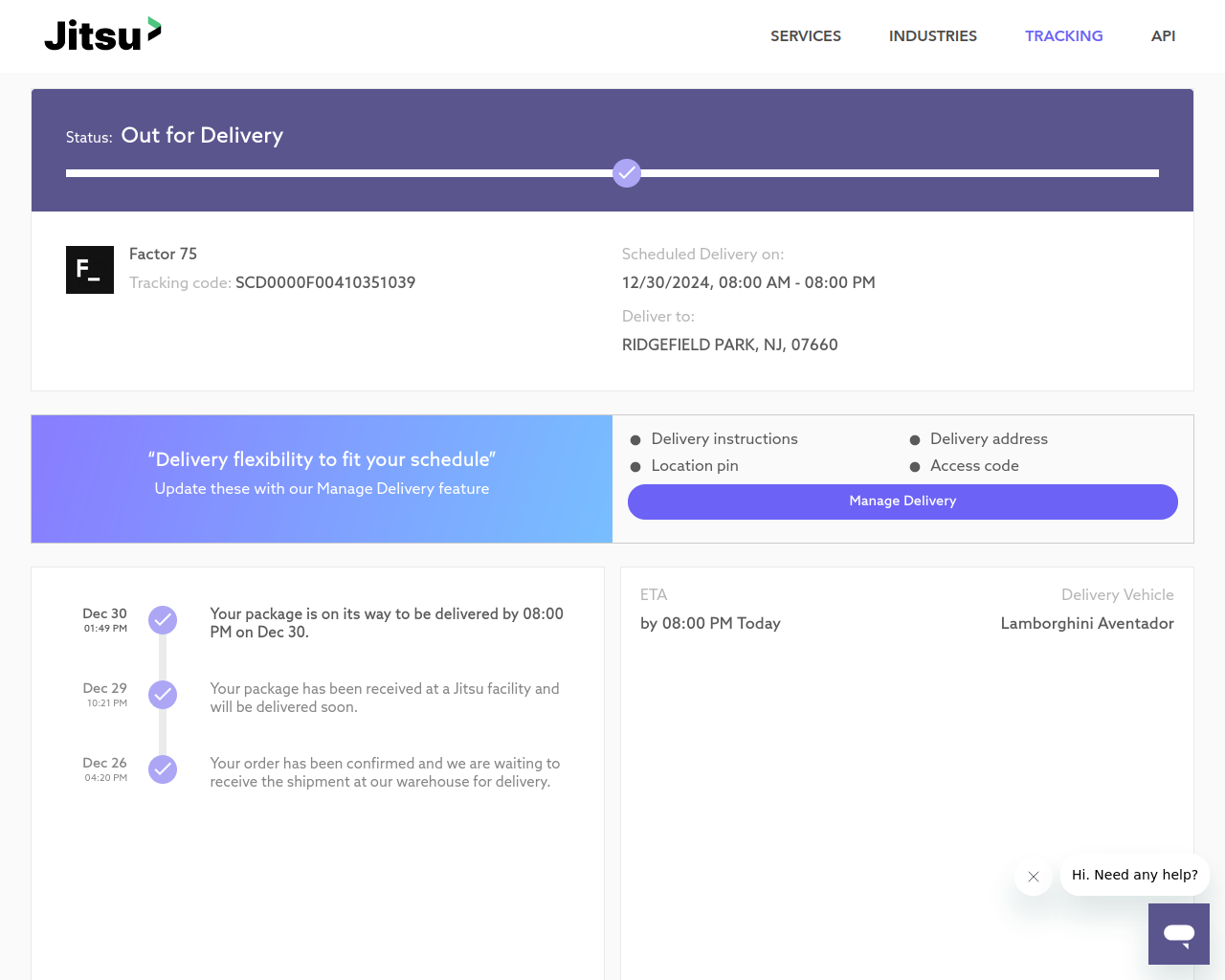Click the Dec 29 timeline checkmark
Image resolution: width=1225 pixels, height=980 pixels.
coord(163,695)
